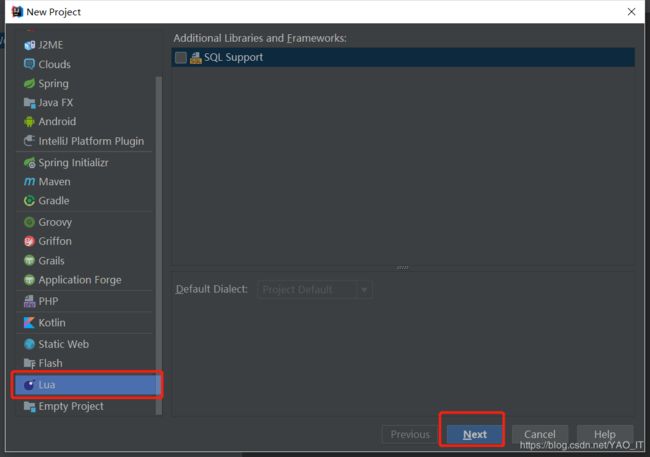This screenshot has height=457, width=650.
Task: Click the red Griffon icon
Action: coord(29,241)
